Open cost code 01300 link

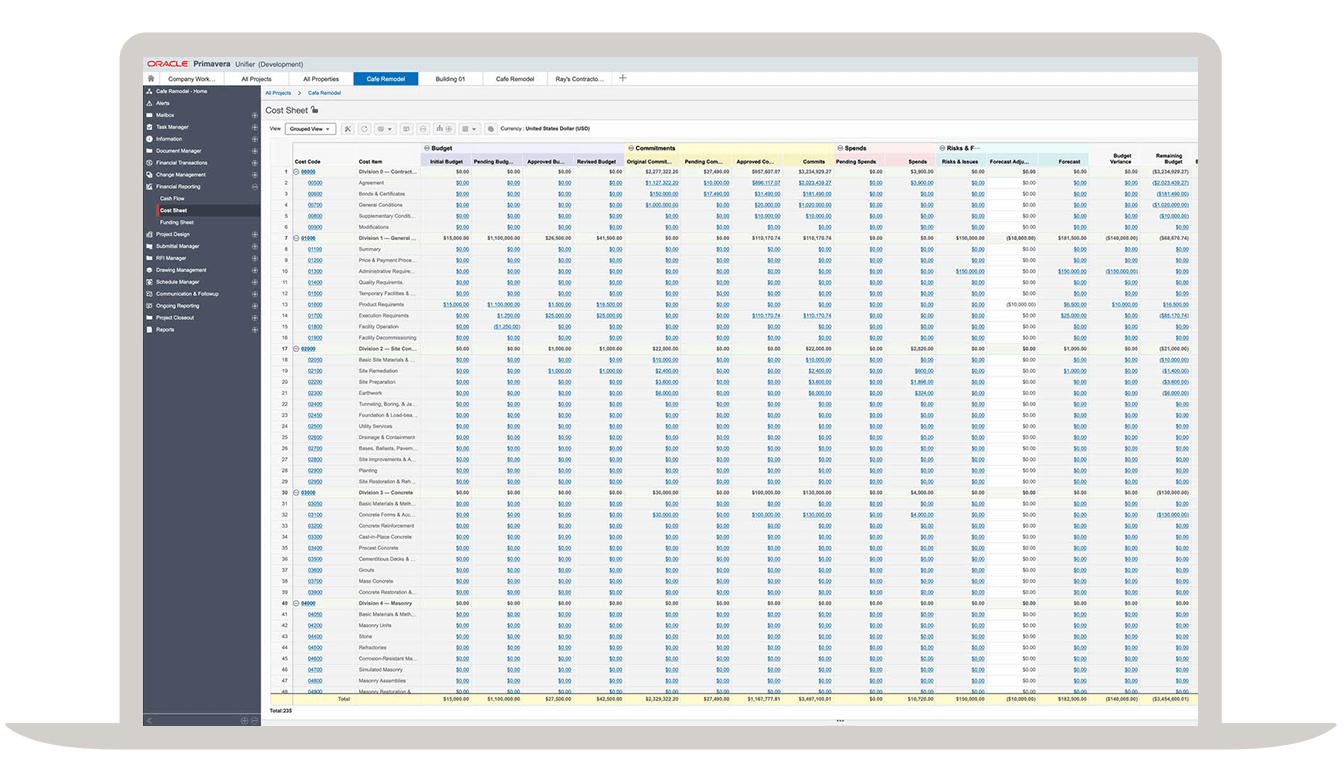pyautogui.click(x=315, y=271)
